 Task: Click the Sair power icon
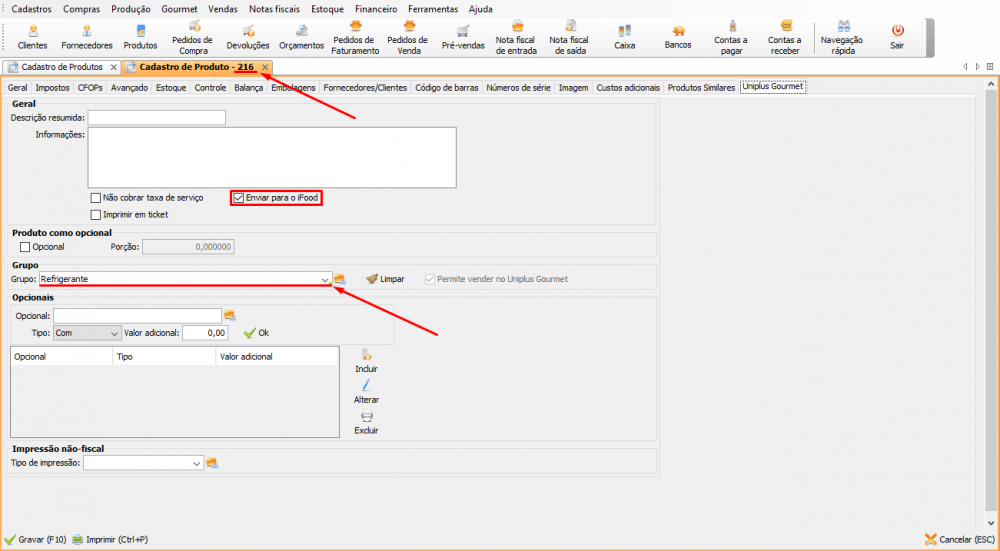(897, 36)
